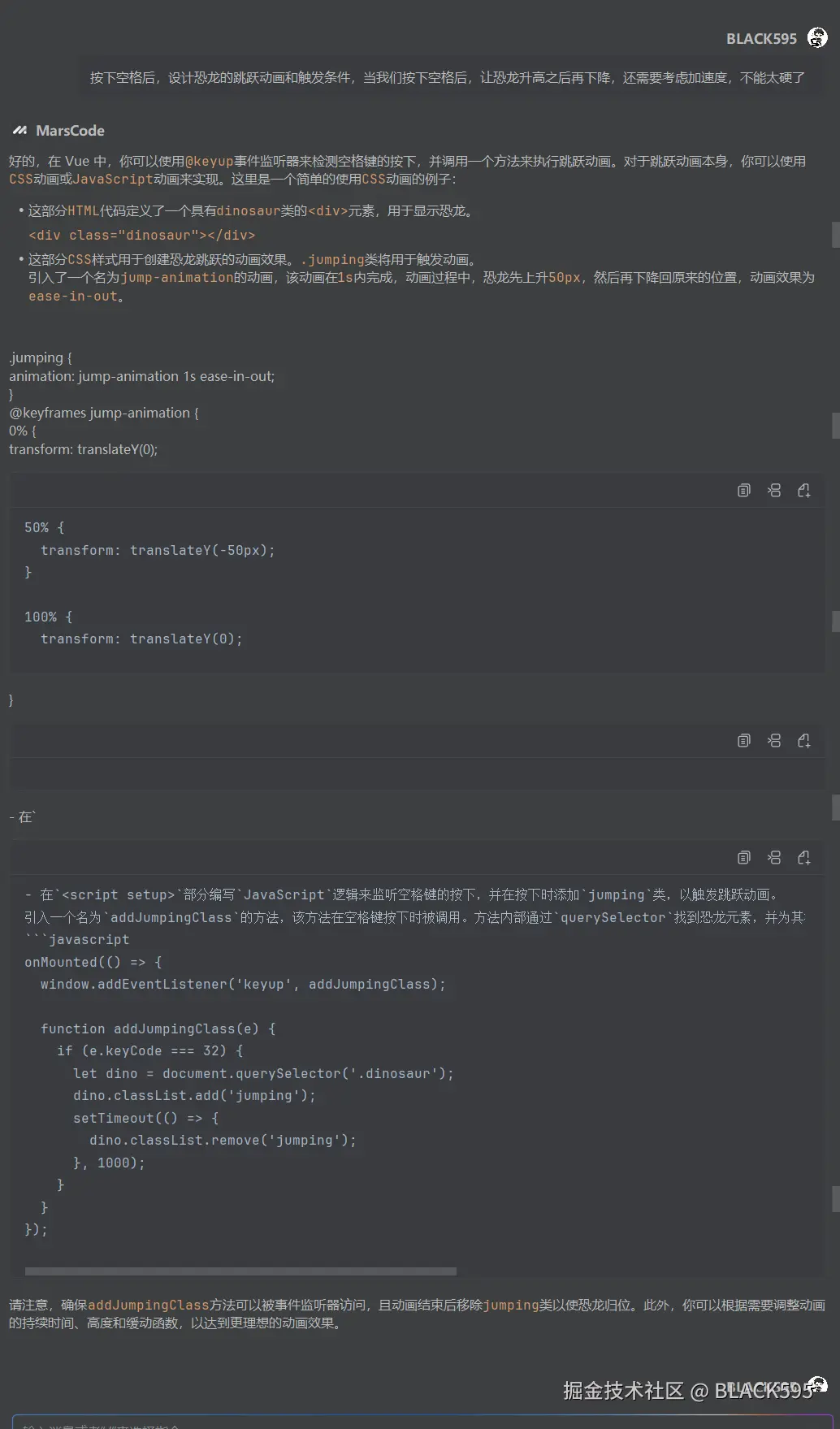Viewport: 840px width, 1429px height.
Task: Insert the 50% keyframes code at cursor
Action: click(x=774, y=491)
